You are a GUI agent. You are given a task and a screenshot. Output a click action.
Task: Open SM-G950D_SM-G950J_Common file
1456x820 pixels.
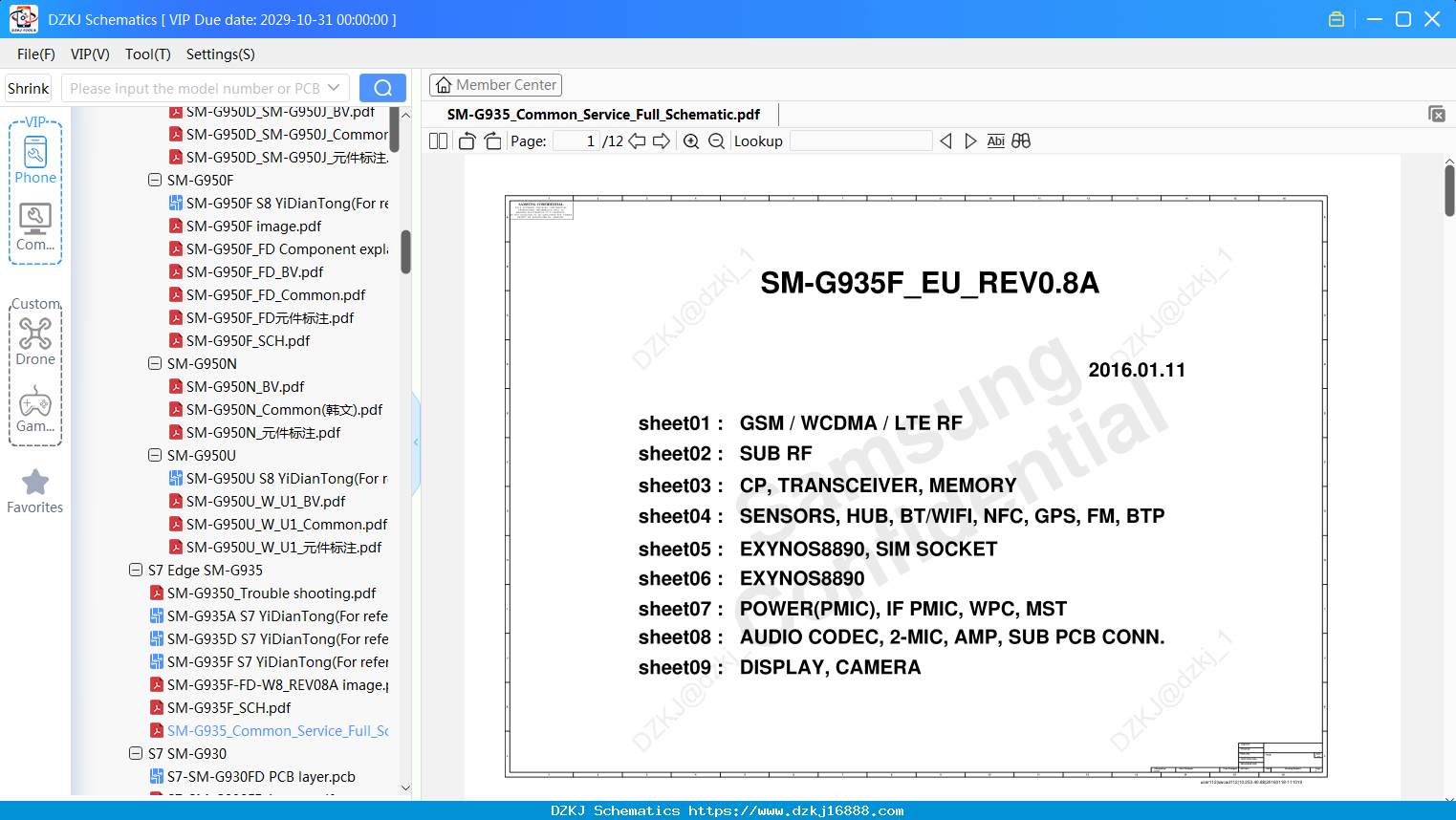pos(287,134)
